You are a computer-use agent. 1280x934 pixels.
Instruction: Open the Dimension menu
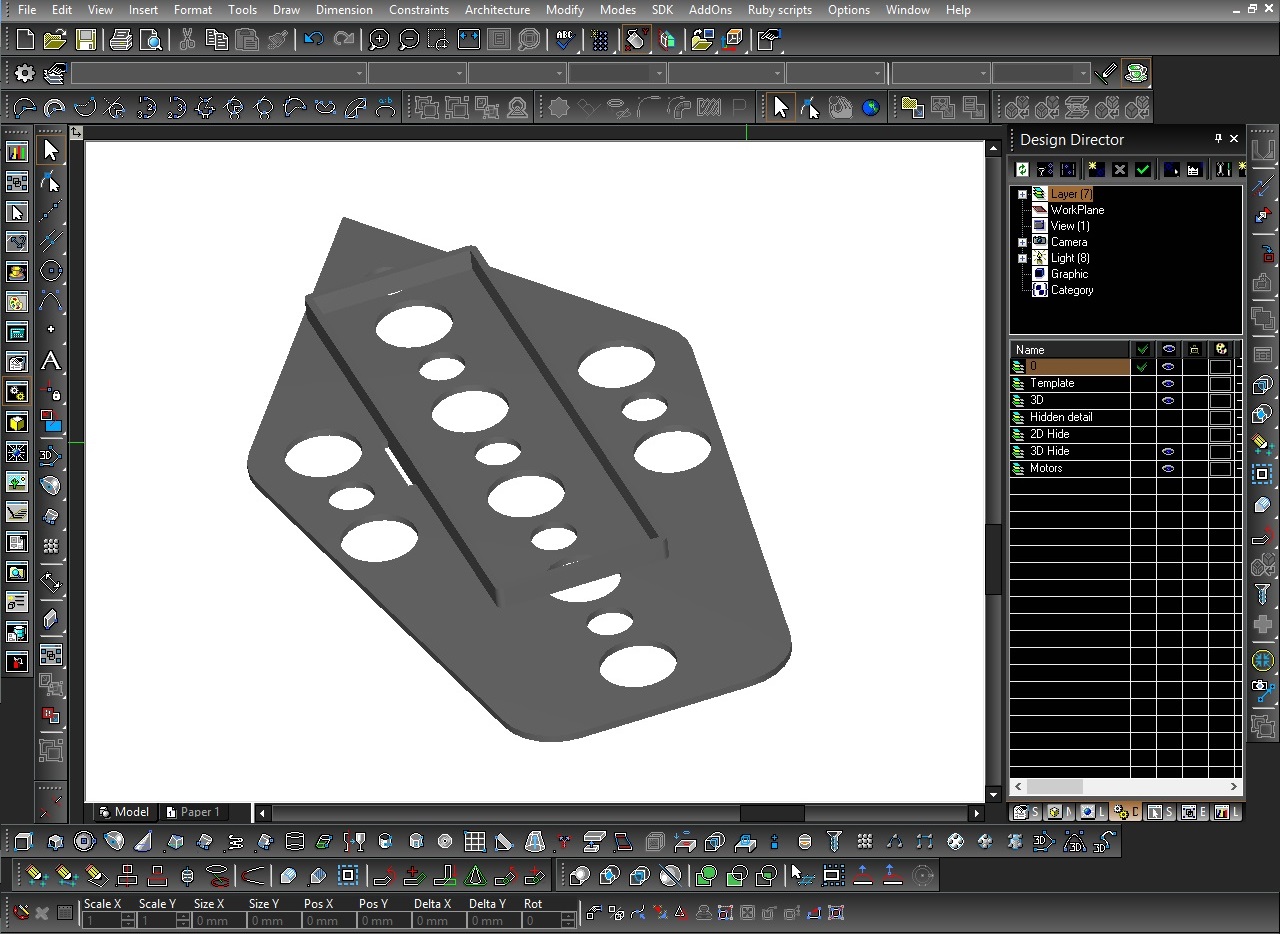(x=344, y=10)
